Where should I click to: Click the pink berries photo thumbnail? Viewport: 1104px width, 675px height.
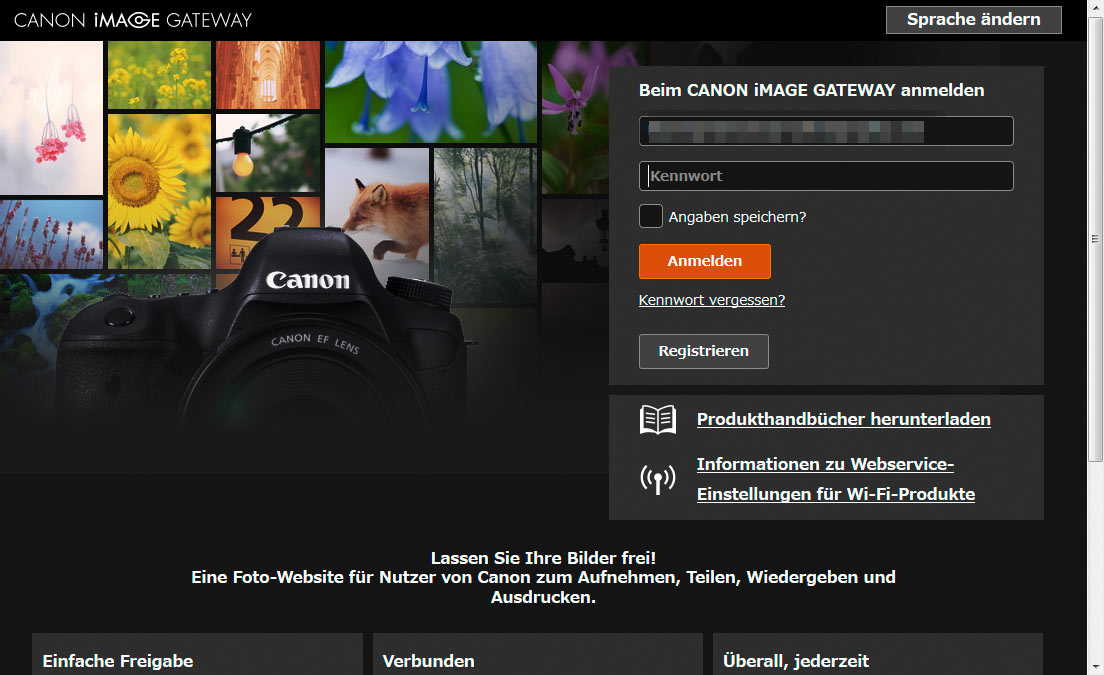(51, 117)
